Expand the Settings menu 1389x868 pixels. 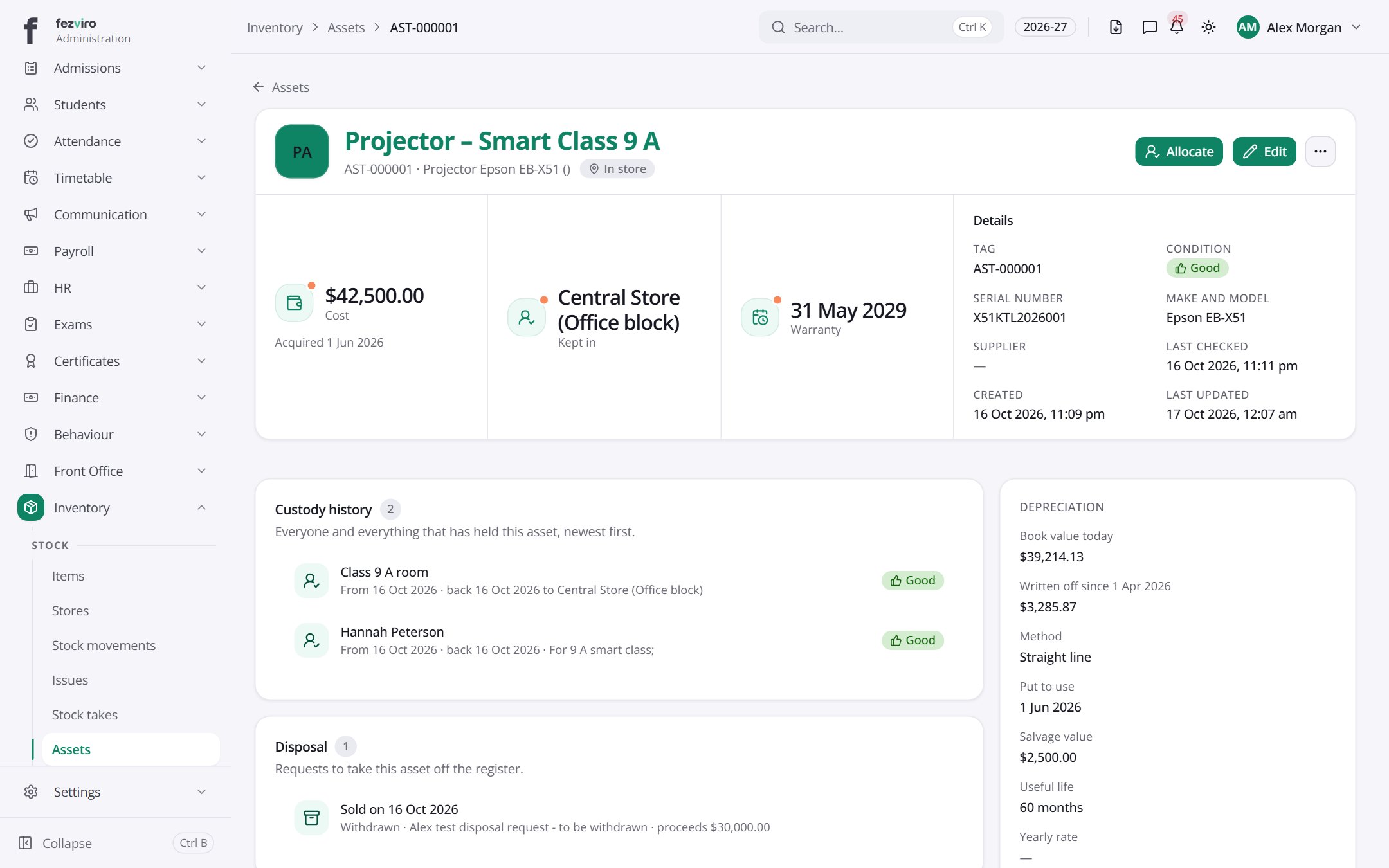click(116, 791)
